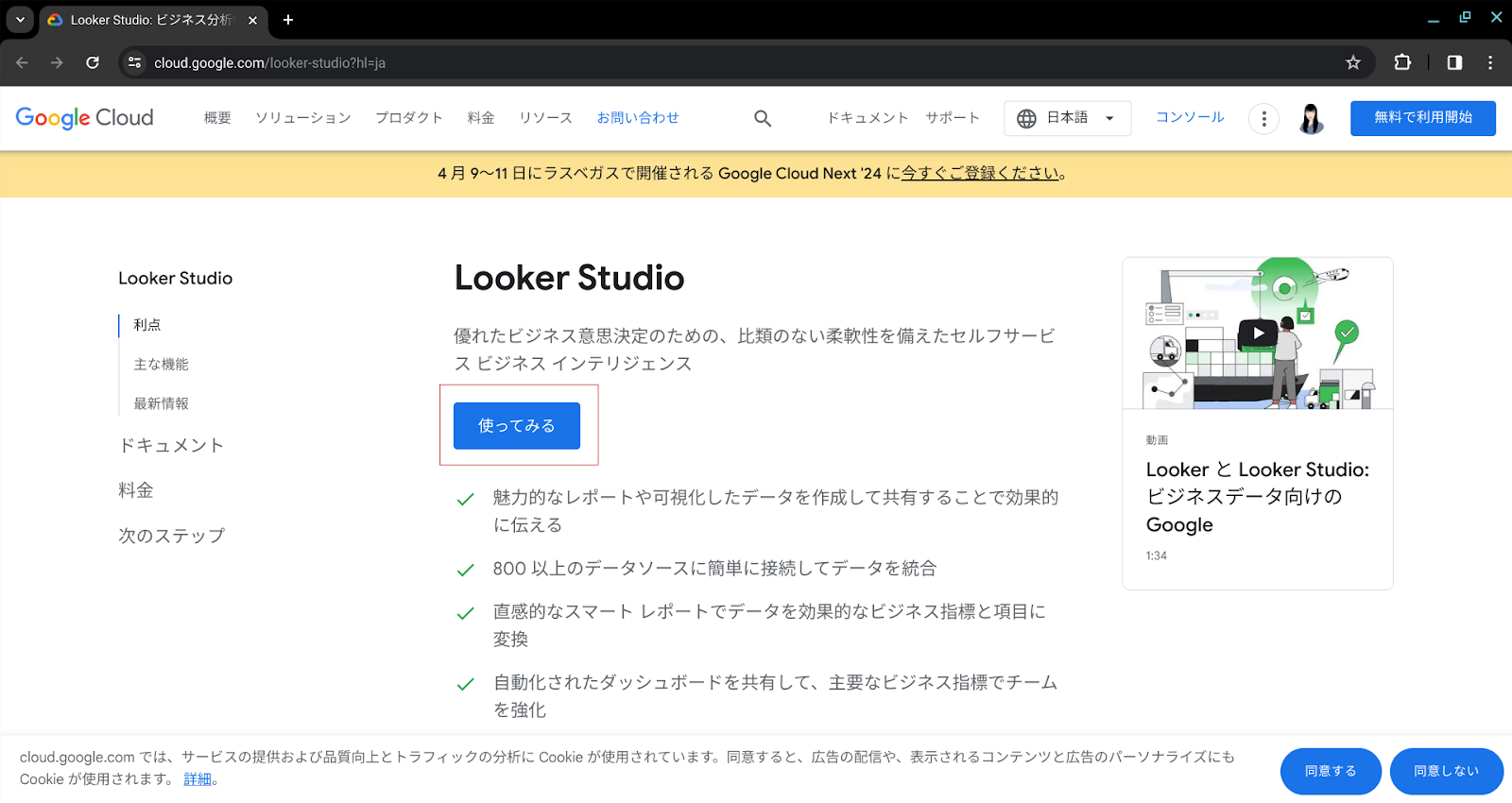Click the browser forward arrow
This screenshot has height=803, width=1512.
pyautogui.click(x=57, y=62)
